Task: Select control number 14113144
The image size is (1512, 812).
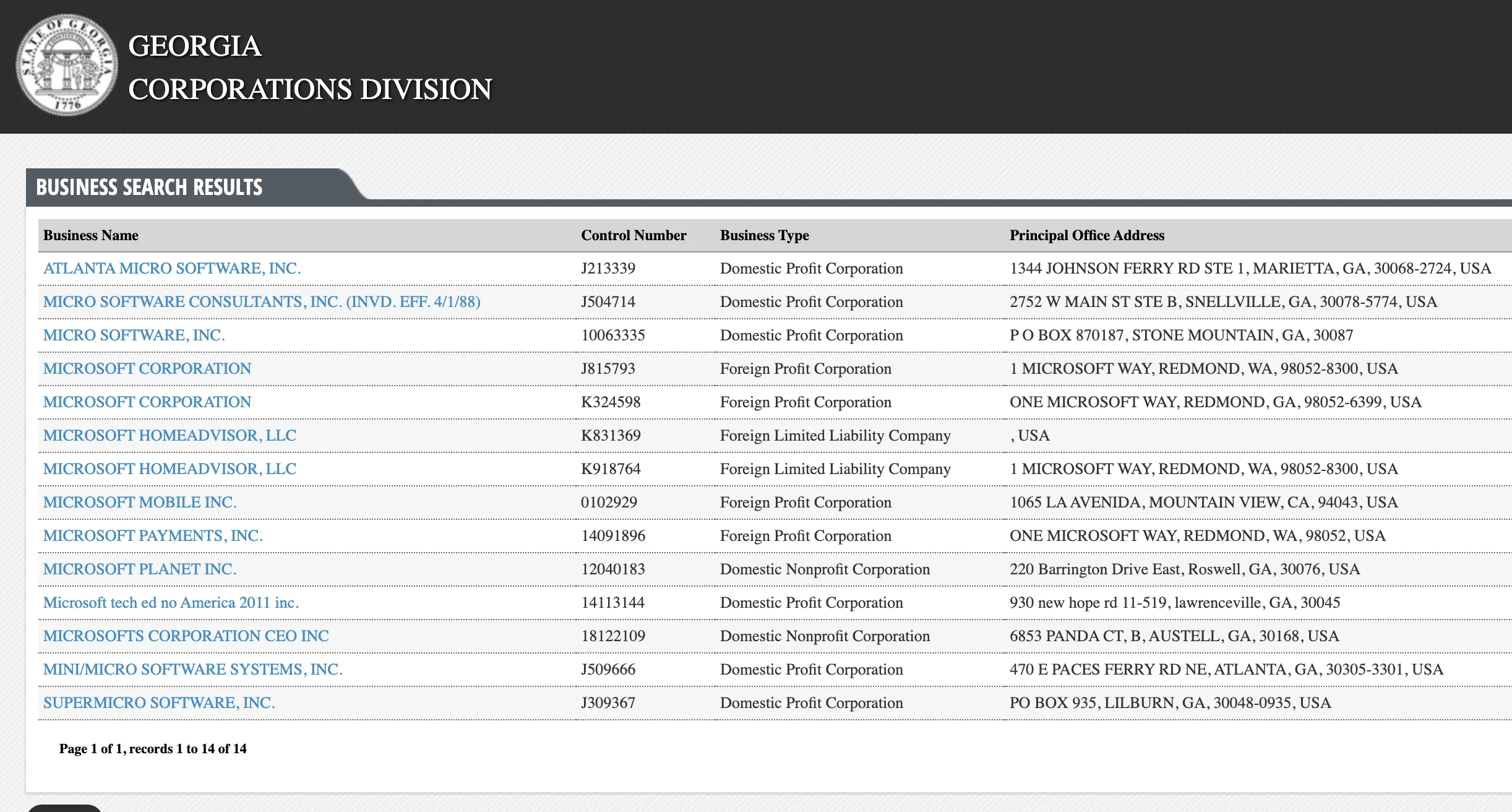Action: click(613, 603)
